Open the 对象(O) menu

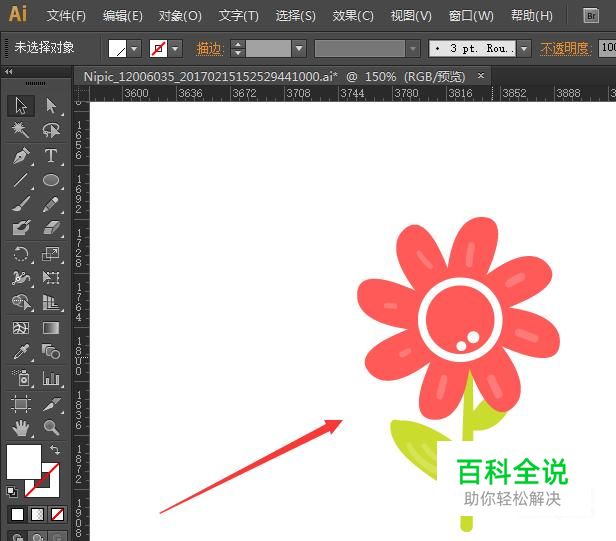pyautogui.click(x=180, y=16)
